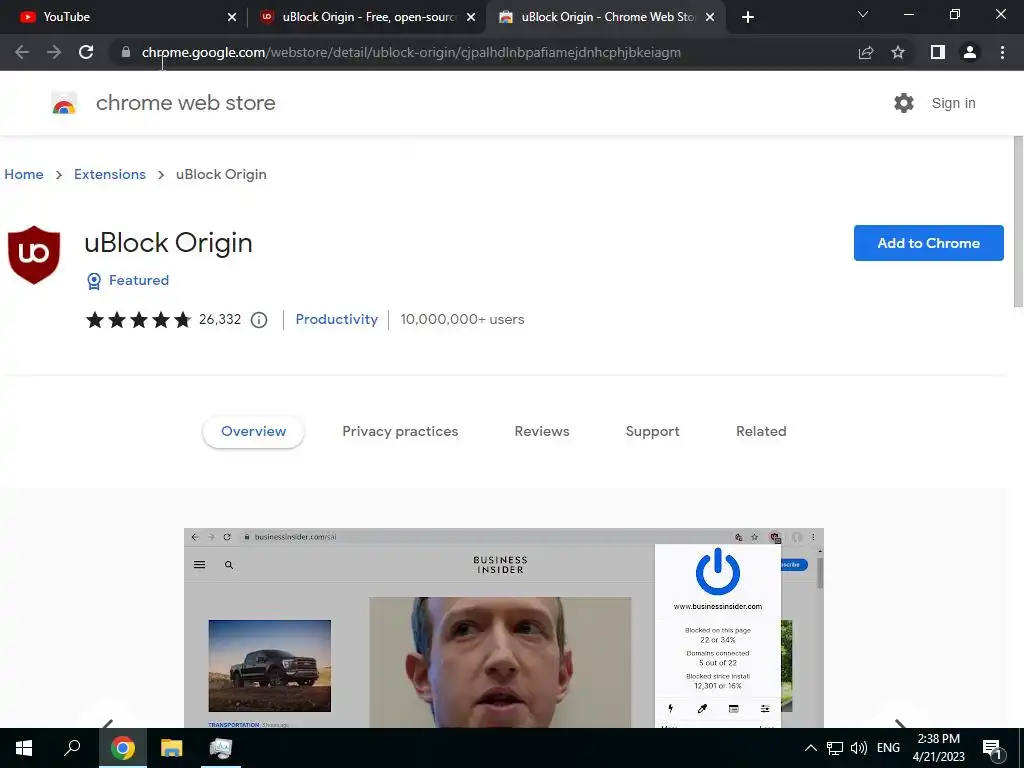The image size is (1024, 768).
Task: Open the Windows Start menu
Action: tap(24, 748)
